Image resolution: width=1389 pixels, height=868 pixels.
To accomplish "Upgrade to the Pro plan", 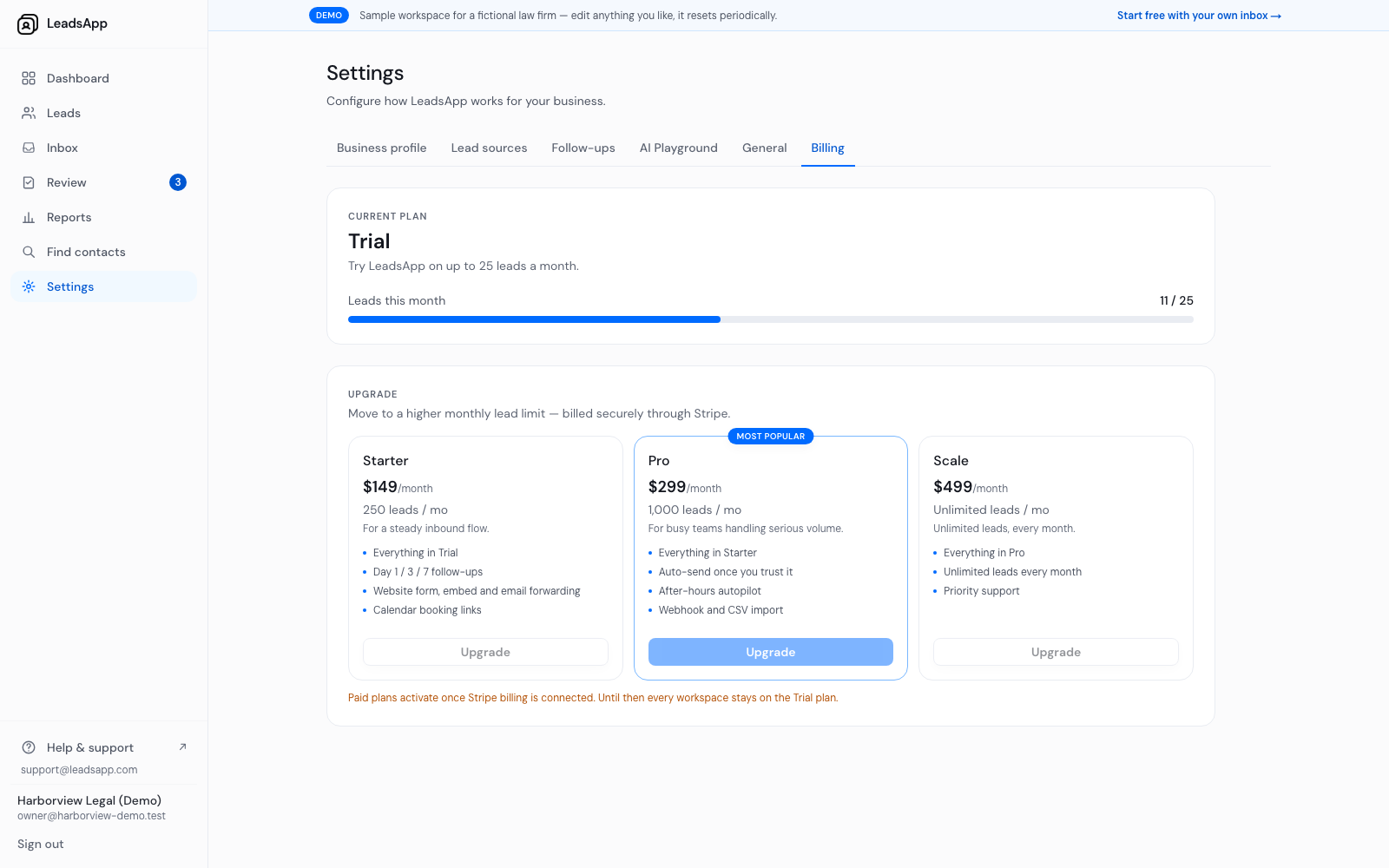I will (771, 652).
